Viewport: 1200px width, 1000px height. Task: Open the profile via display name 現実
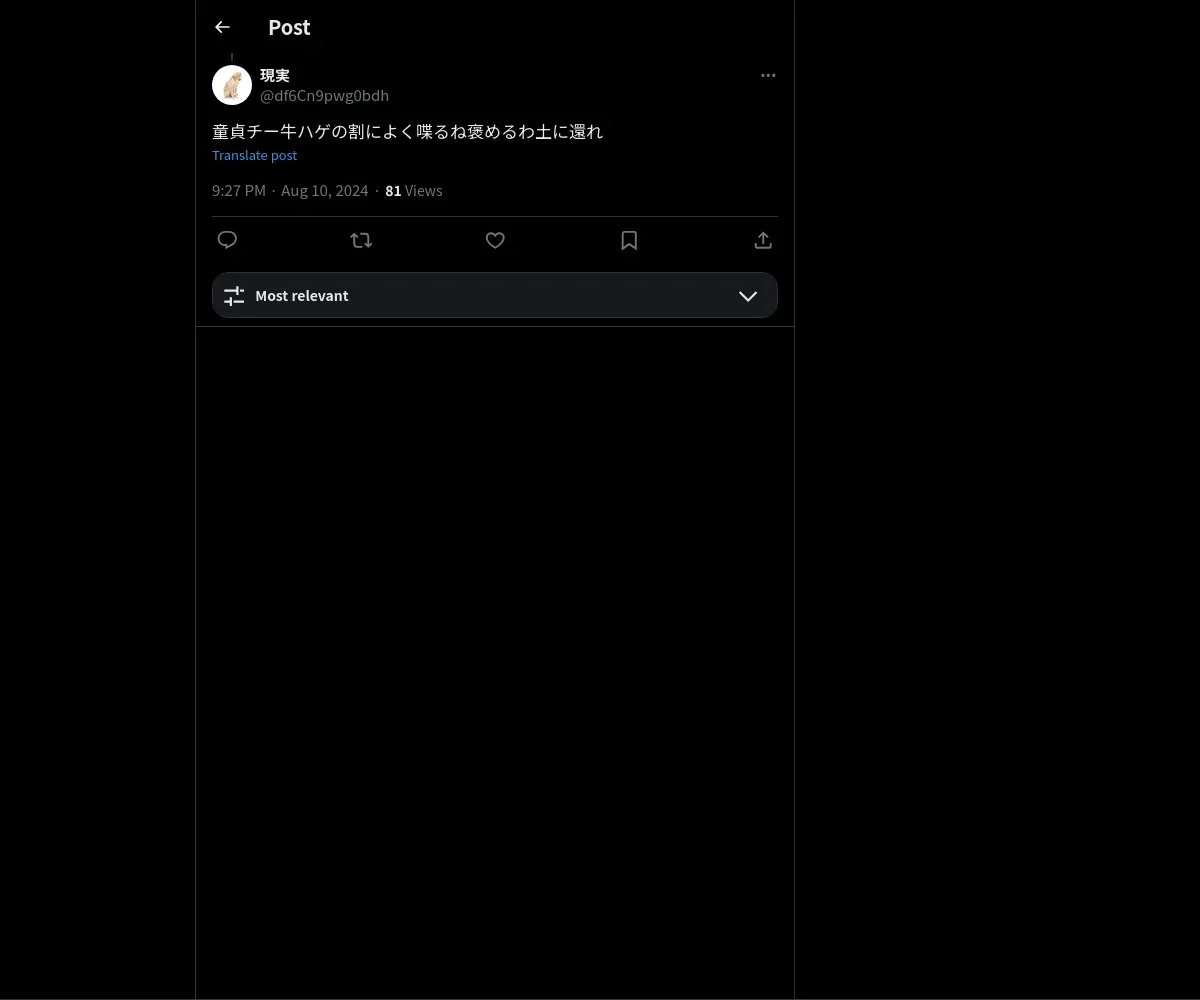coord(275,75)
